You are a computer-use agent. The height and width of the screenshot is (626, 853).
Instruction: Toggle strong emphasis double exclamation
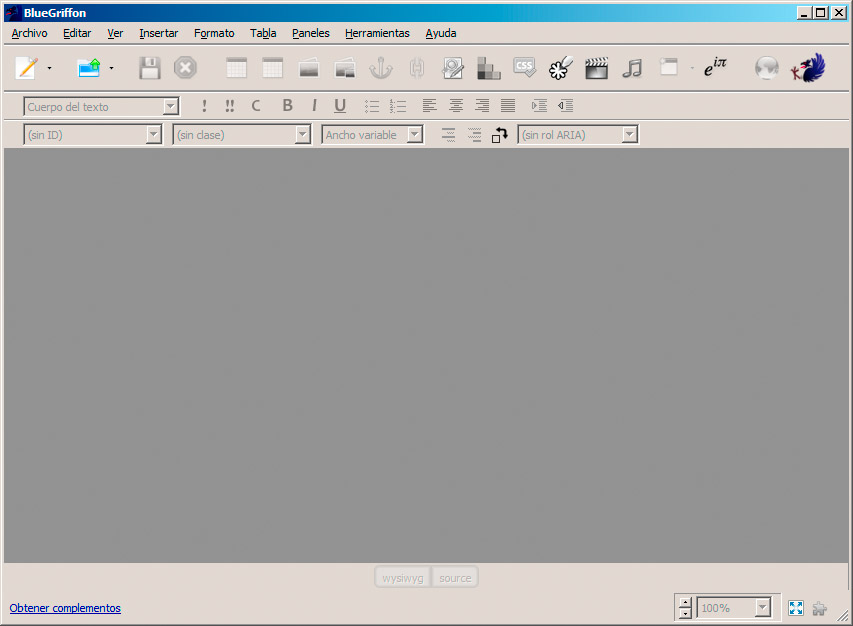pos(230,106)
